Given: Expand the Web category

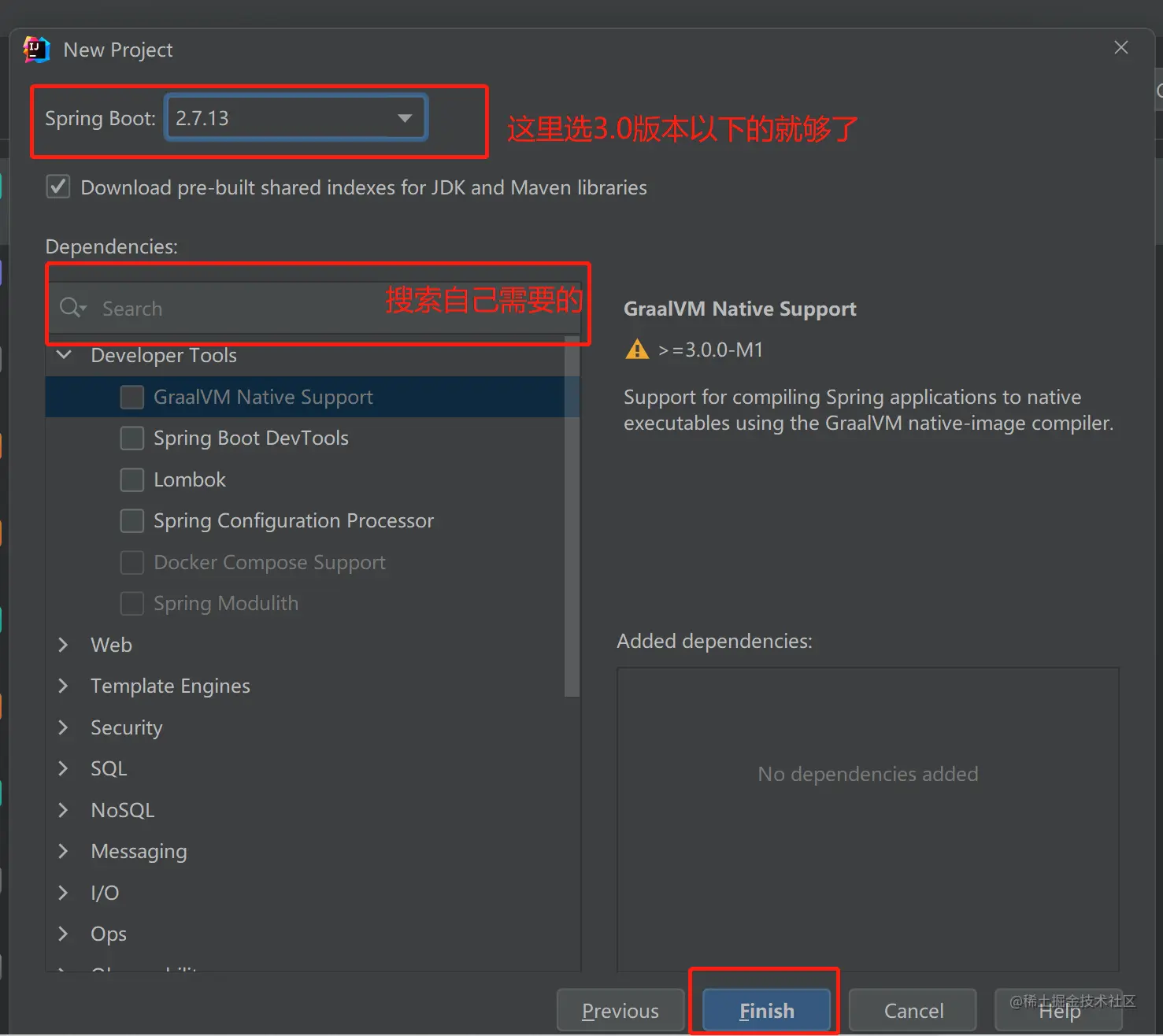Looking at the screenshot, I should tap(64, 645).
